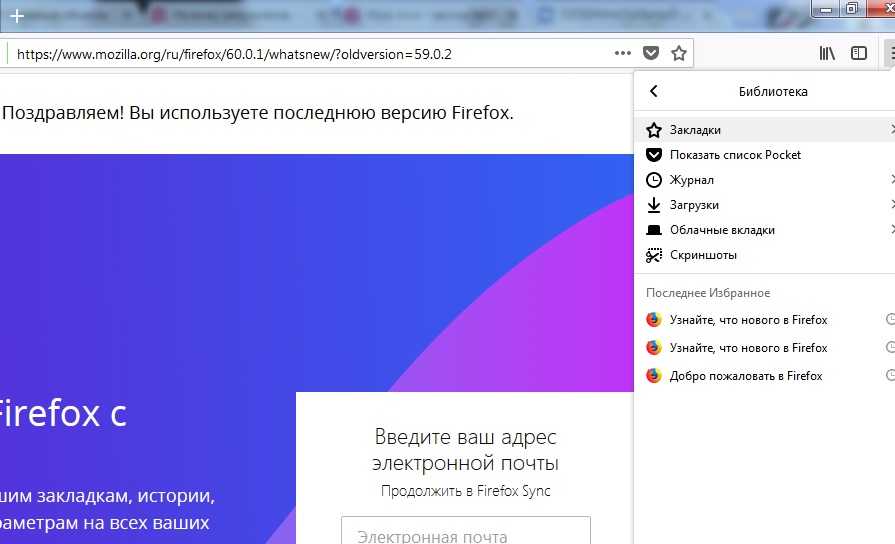Click Электронная почта input field

tap(466, 531)
